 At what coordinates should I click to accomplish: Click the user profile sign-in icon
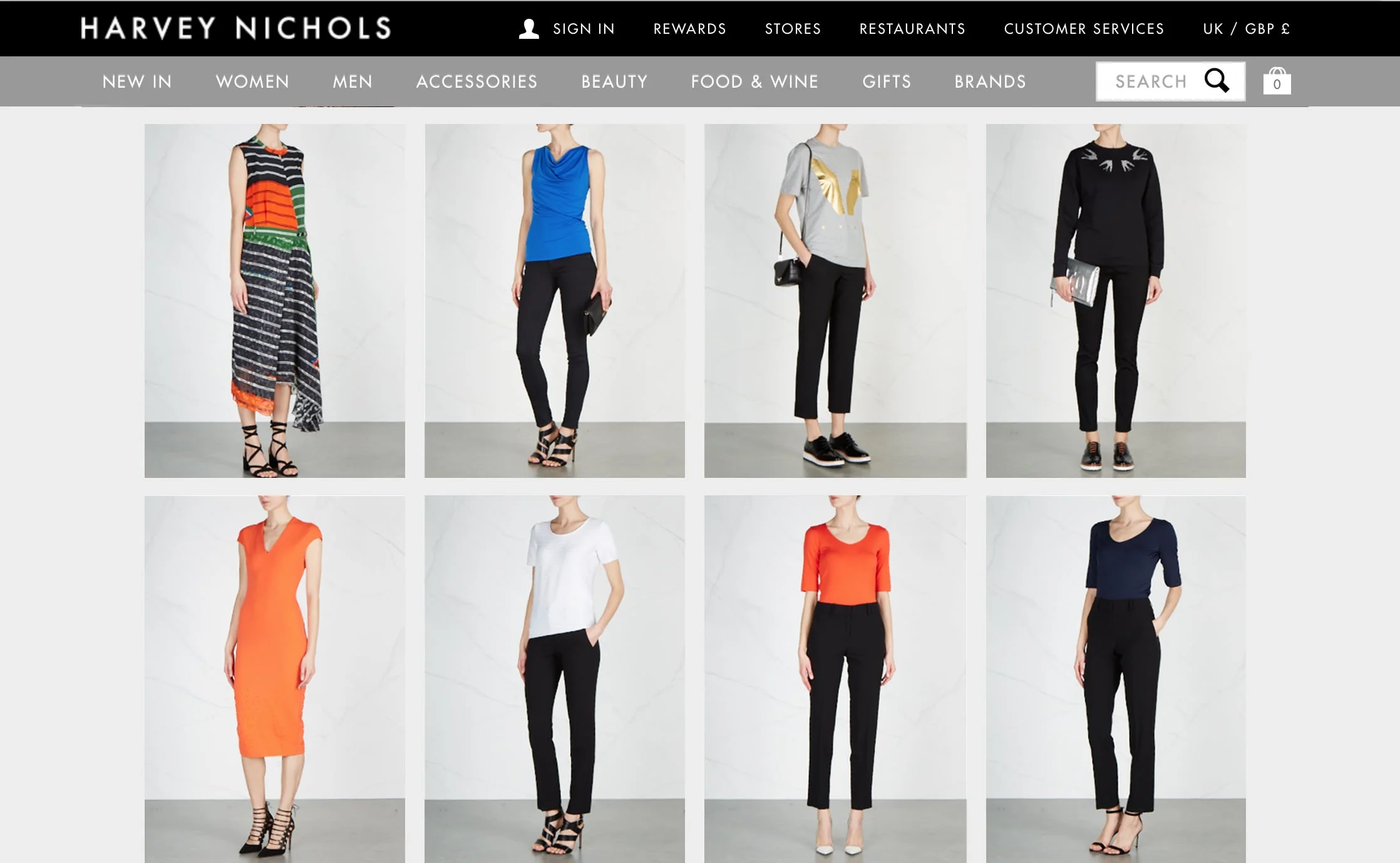coord(529,29)
